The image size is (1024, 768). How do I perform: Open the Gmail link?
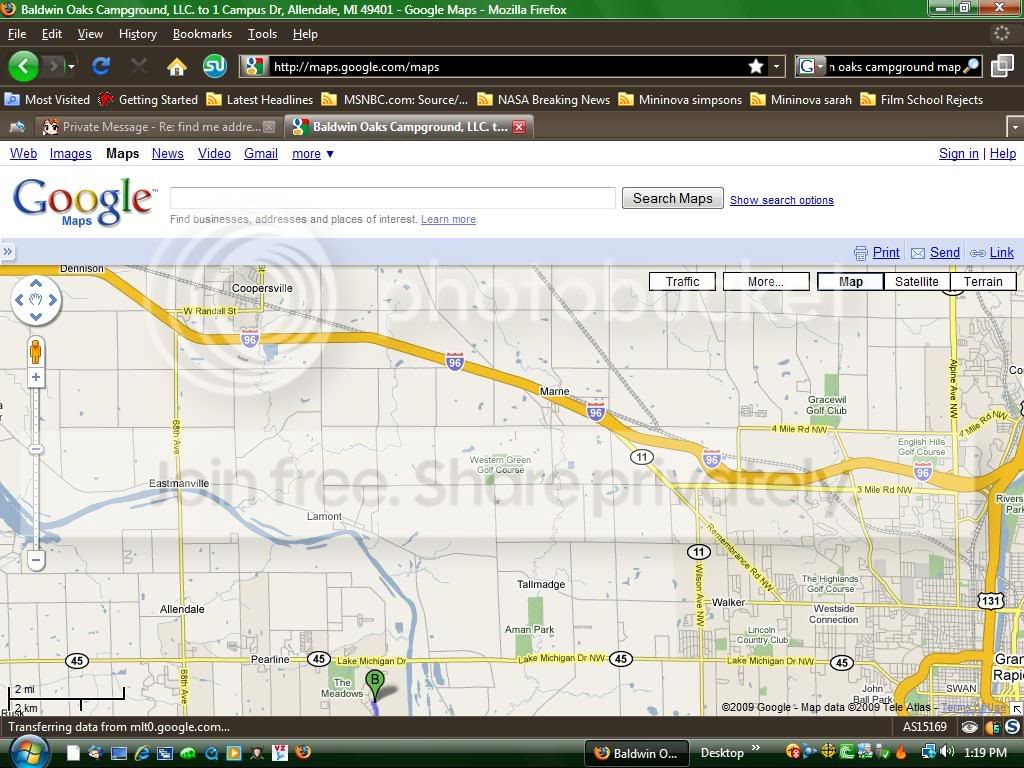261,153
